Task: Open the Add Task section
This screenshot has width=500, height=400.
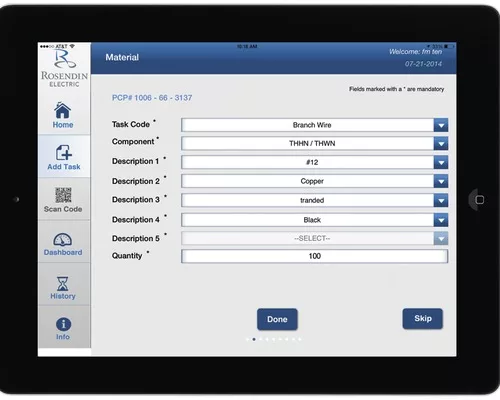Action: 63,157
